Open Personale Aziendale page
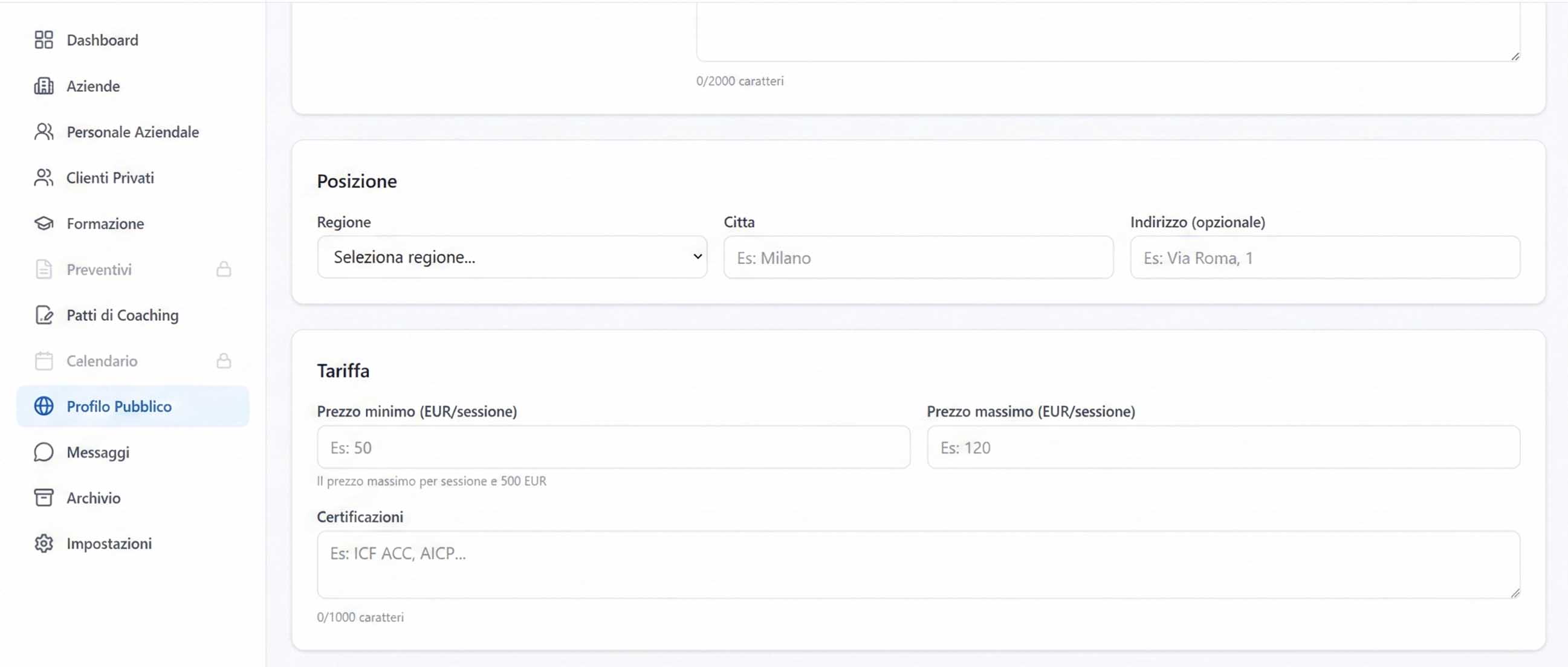 133,132
